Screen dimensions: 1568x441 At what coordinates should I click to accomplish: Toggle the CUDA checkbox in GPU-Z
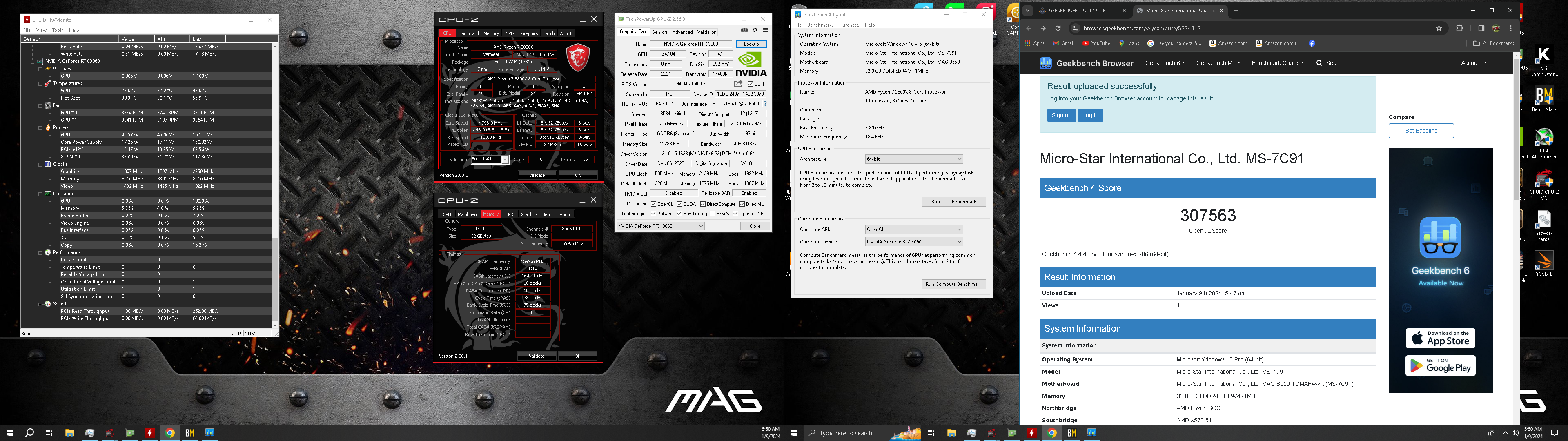point(679,204)
